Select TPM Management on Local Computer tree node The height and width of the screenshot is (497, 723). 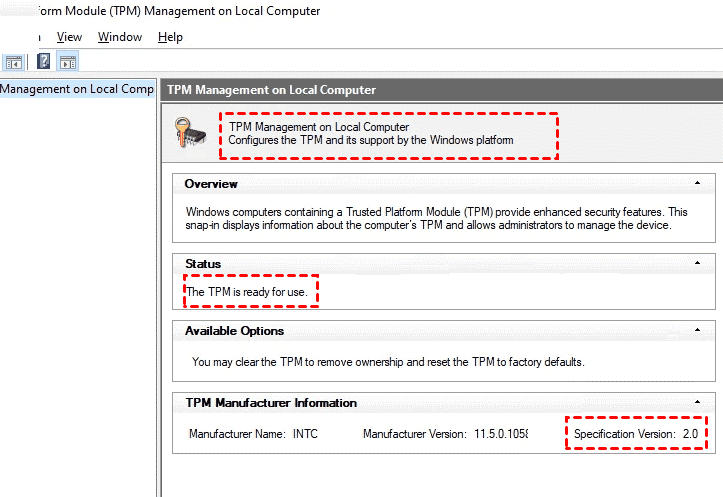(77, 89)
